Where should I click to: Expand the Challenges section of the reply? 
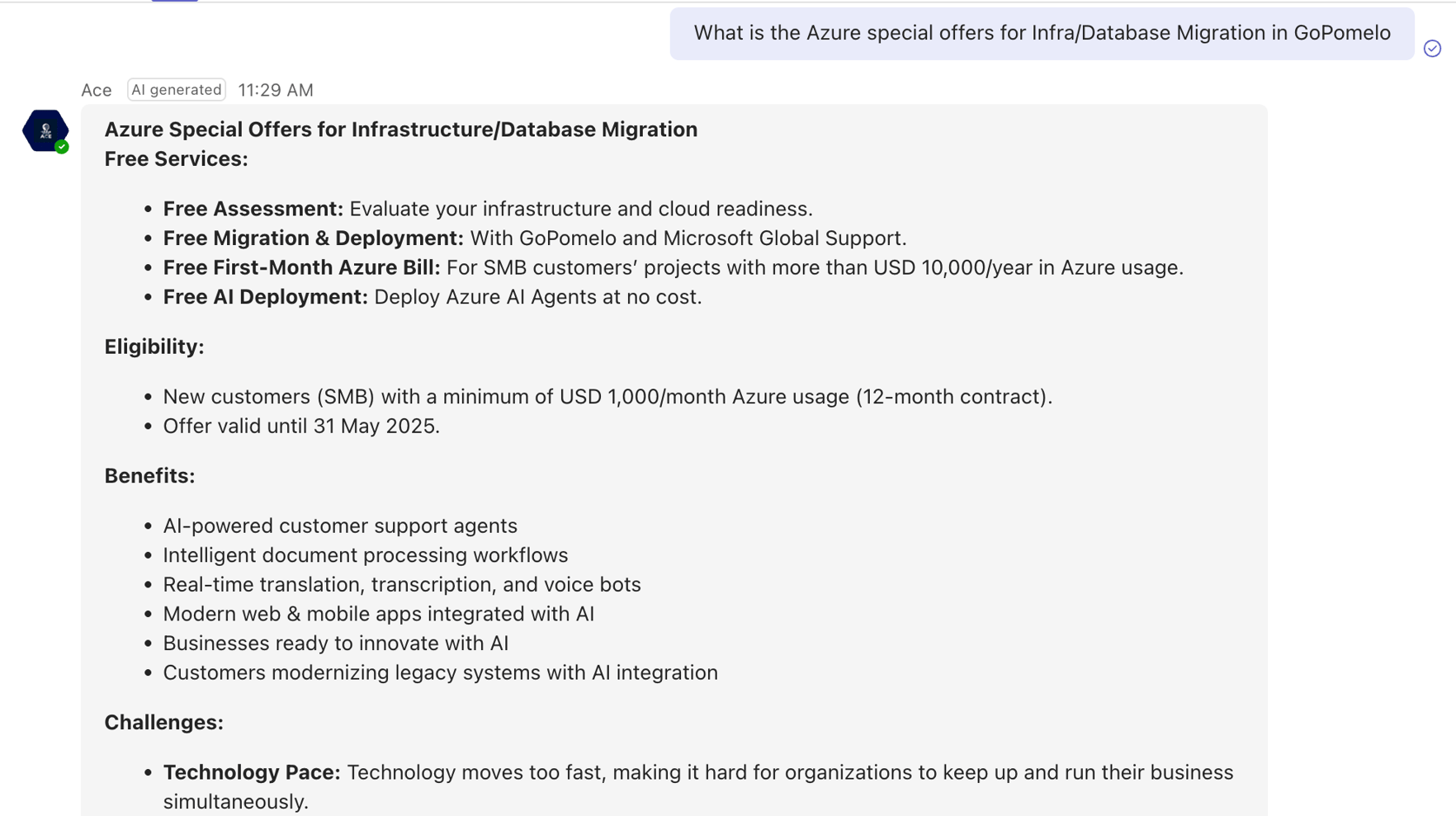163,722
